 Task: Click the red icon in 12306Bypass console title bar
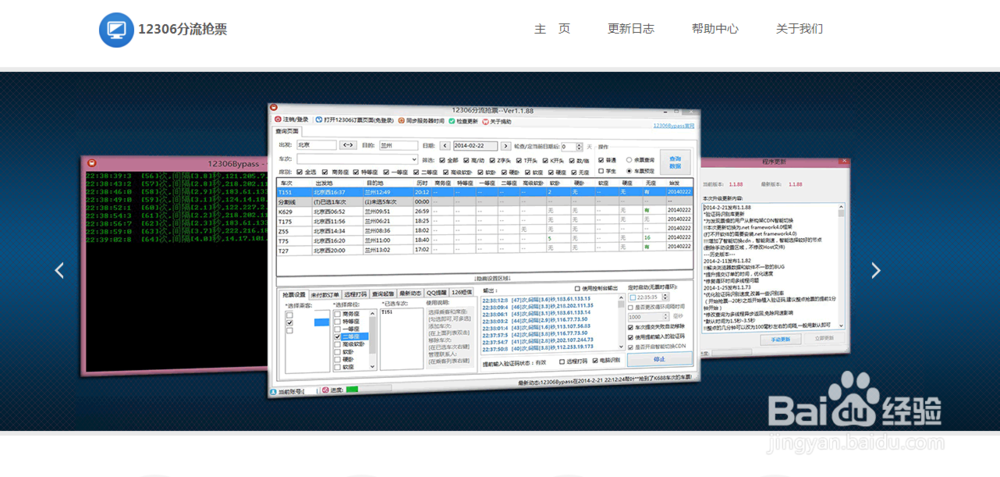pyautogui.click(x=91, y=163)
